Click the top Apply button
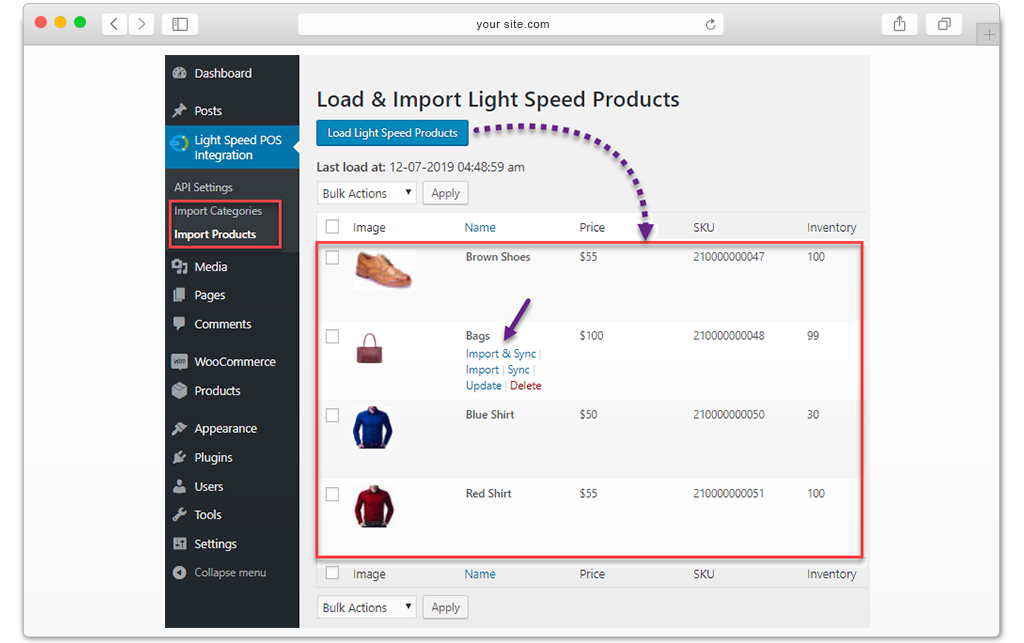Image resolution: width=1024 pixels, height=643 pixels. (x=445, y=193)
